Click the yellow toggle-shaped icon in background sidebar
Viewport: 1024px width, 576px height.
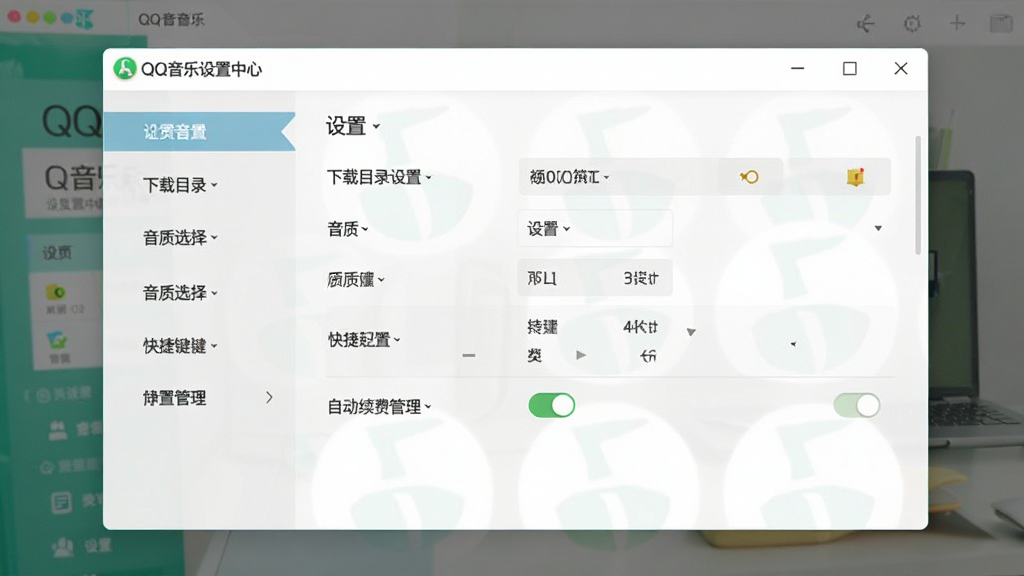[56, 292]
